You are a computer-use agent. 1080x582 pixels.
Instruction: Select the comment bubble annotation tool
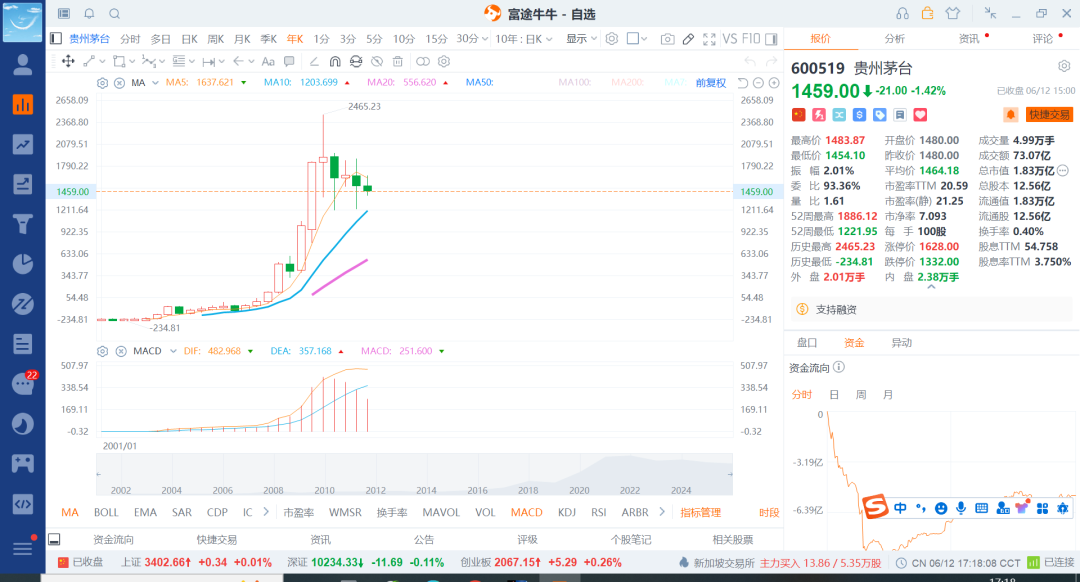(x=289, y=61)
